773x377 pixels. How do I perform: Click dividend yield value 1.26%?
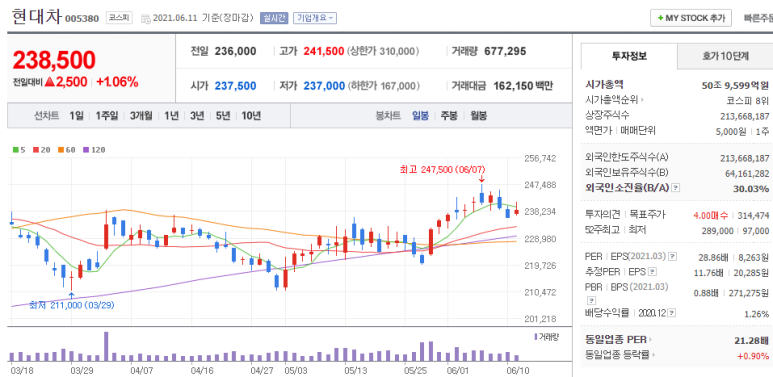pos(757,314)
